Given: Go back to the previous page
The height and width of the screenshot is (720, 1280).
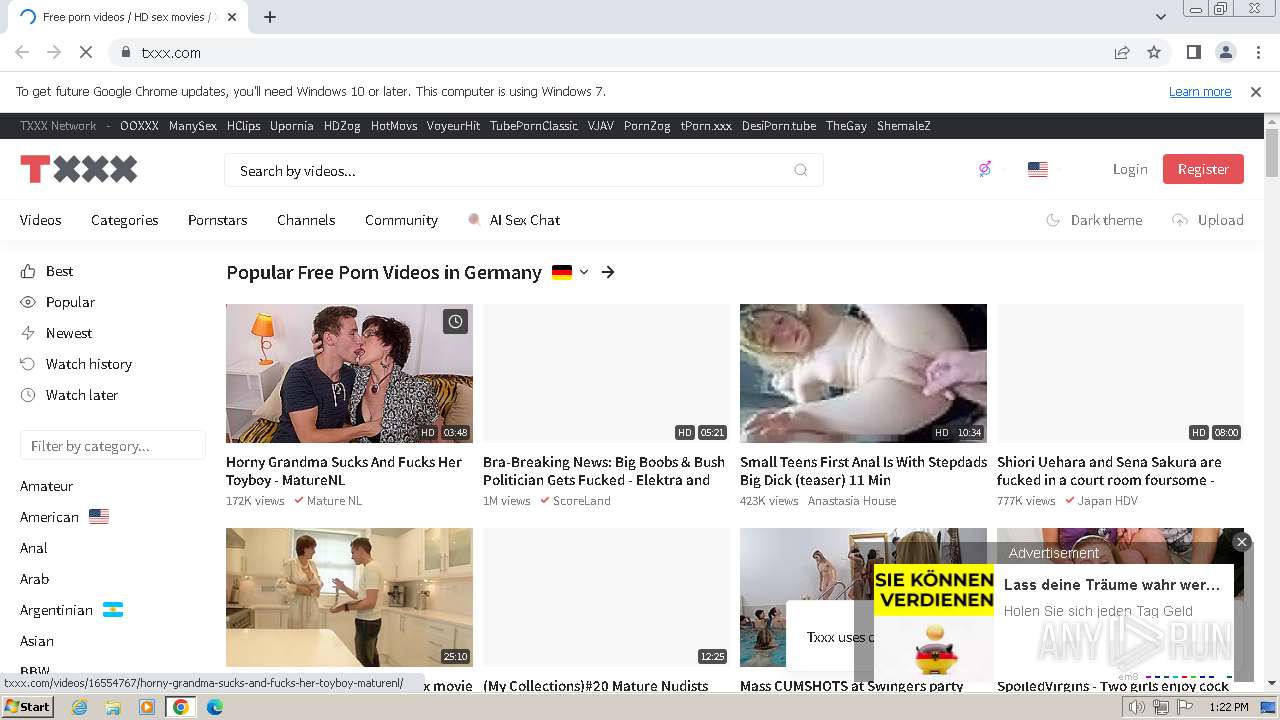Looking at the screenshot, I should [22, 52].
